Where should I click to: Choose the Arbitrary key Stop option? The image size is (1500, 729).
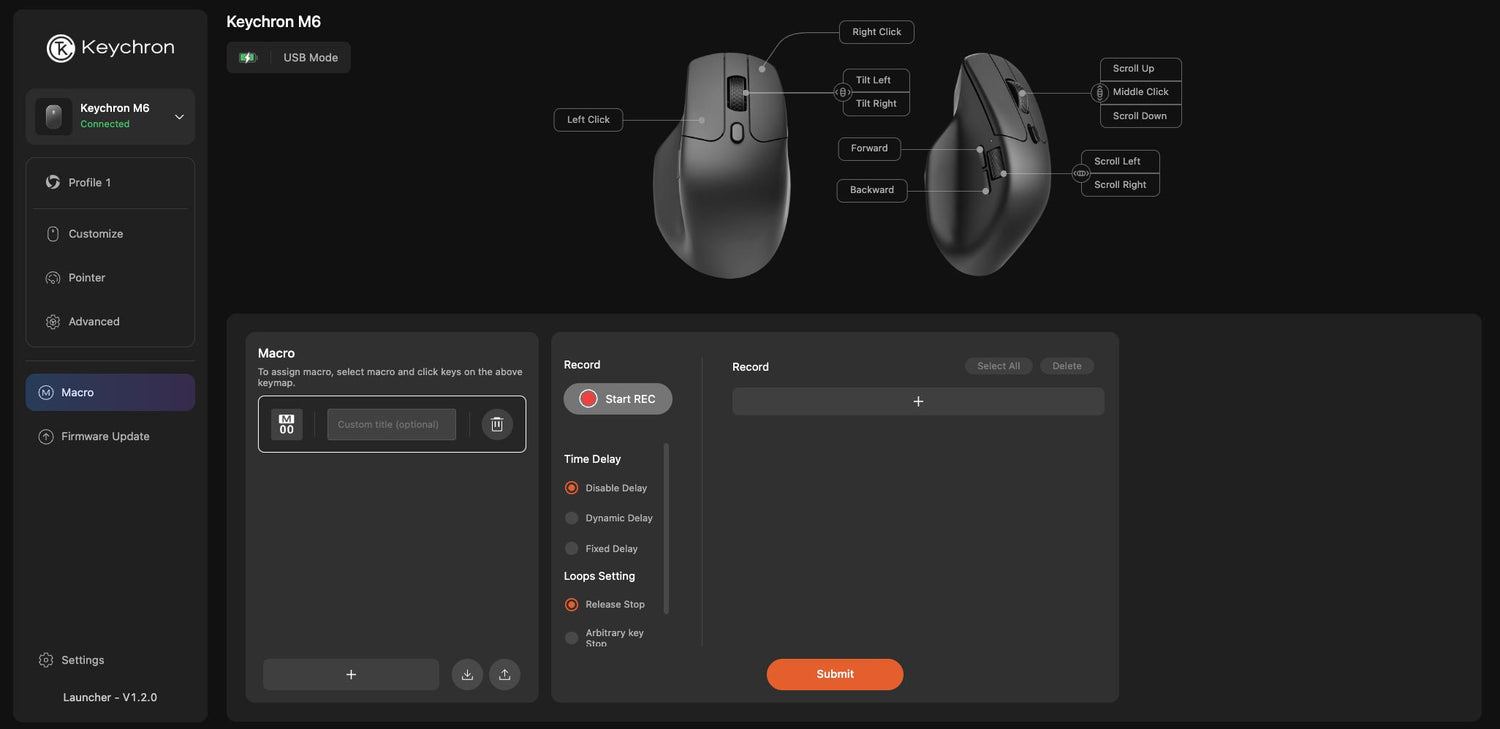tap(572, 638)
